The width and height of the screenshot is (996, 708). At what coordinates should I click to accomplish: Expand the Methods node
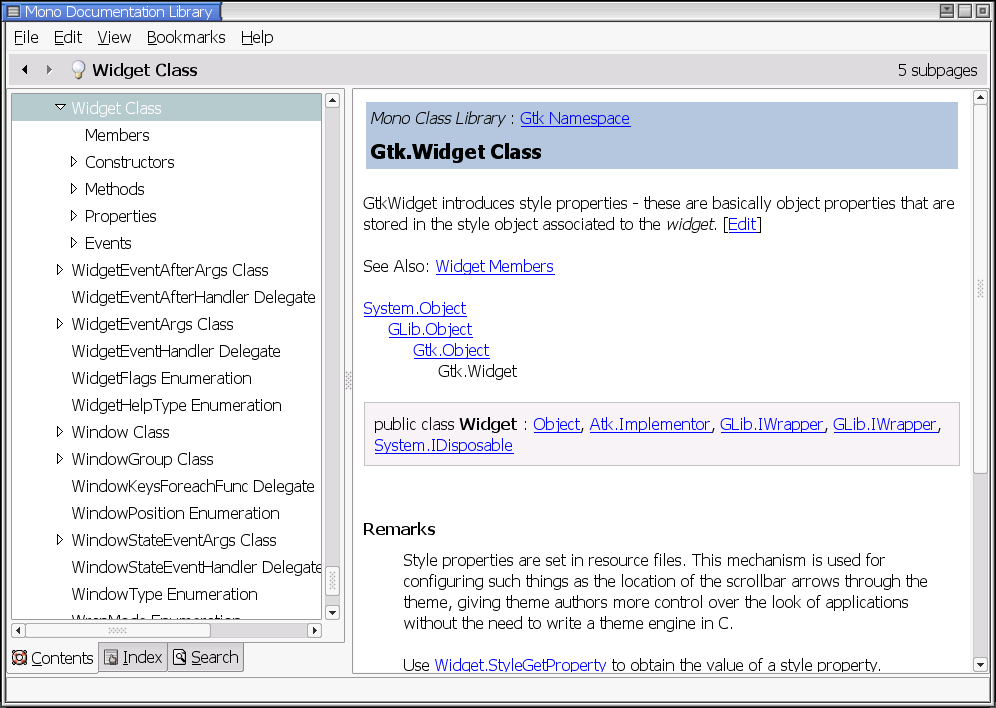[x=74, y=189]
